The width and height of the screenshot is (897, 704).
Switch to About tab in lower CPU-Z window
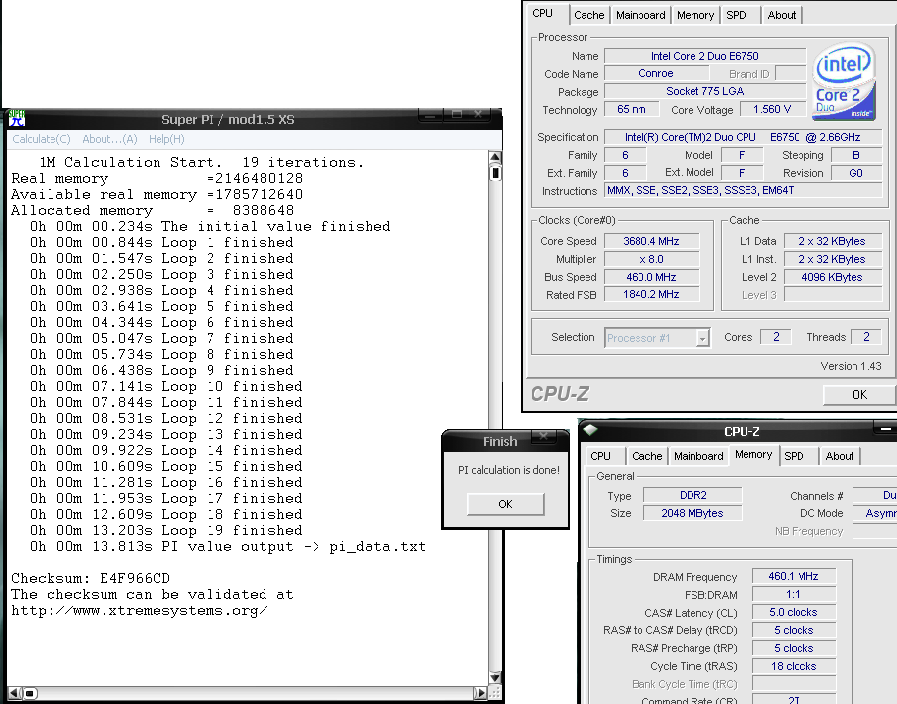point(839,456)
